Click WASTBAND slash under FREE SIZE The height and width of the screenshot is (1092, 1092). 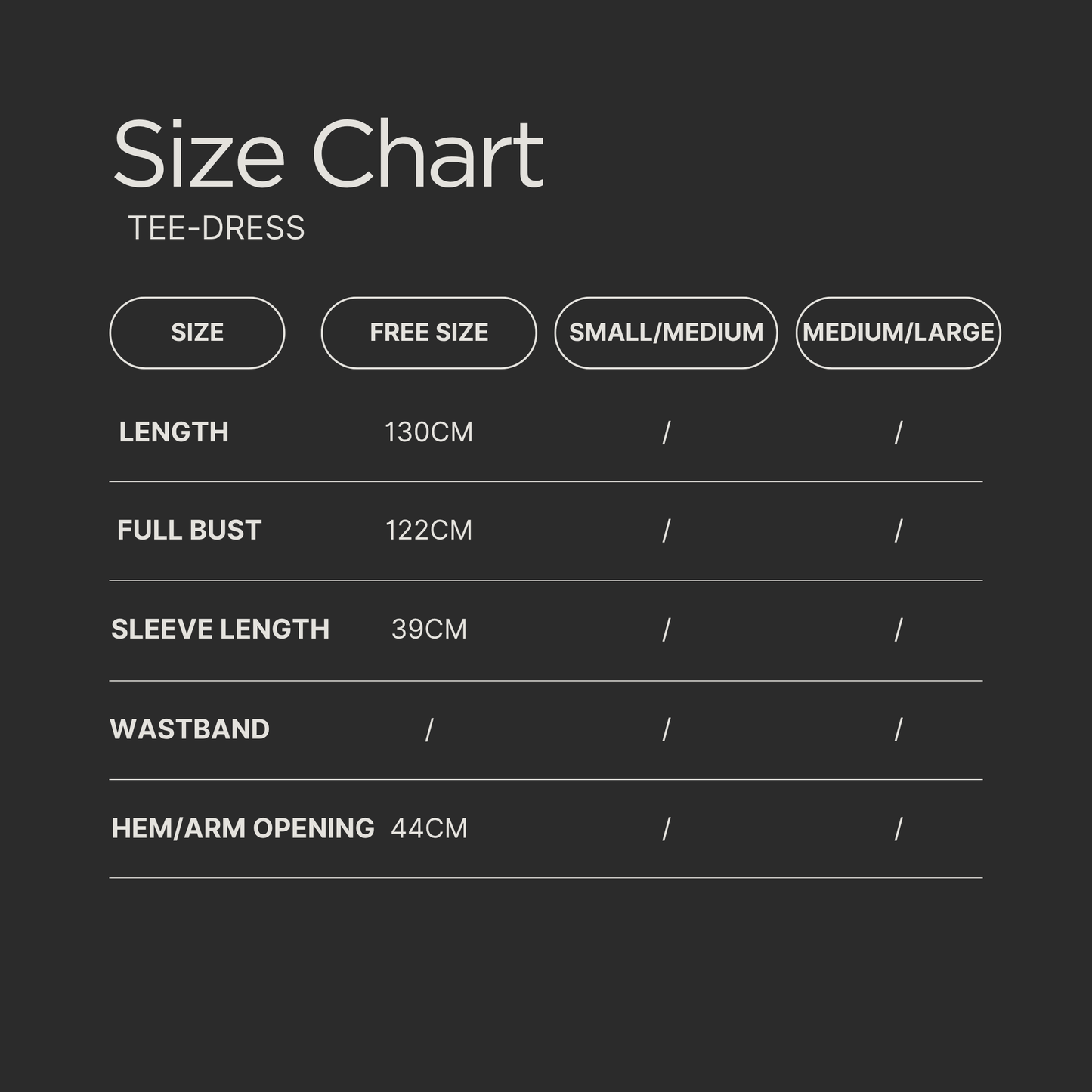click(428, 730)
